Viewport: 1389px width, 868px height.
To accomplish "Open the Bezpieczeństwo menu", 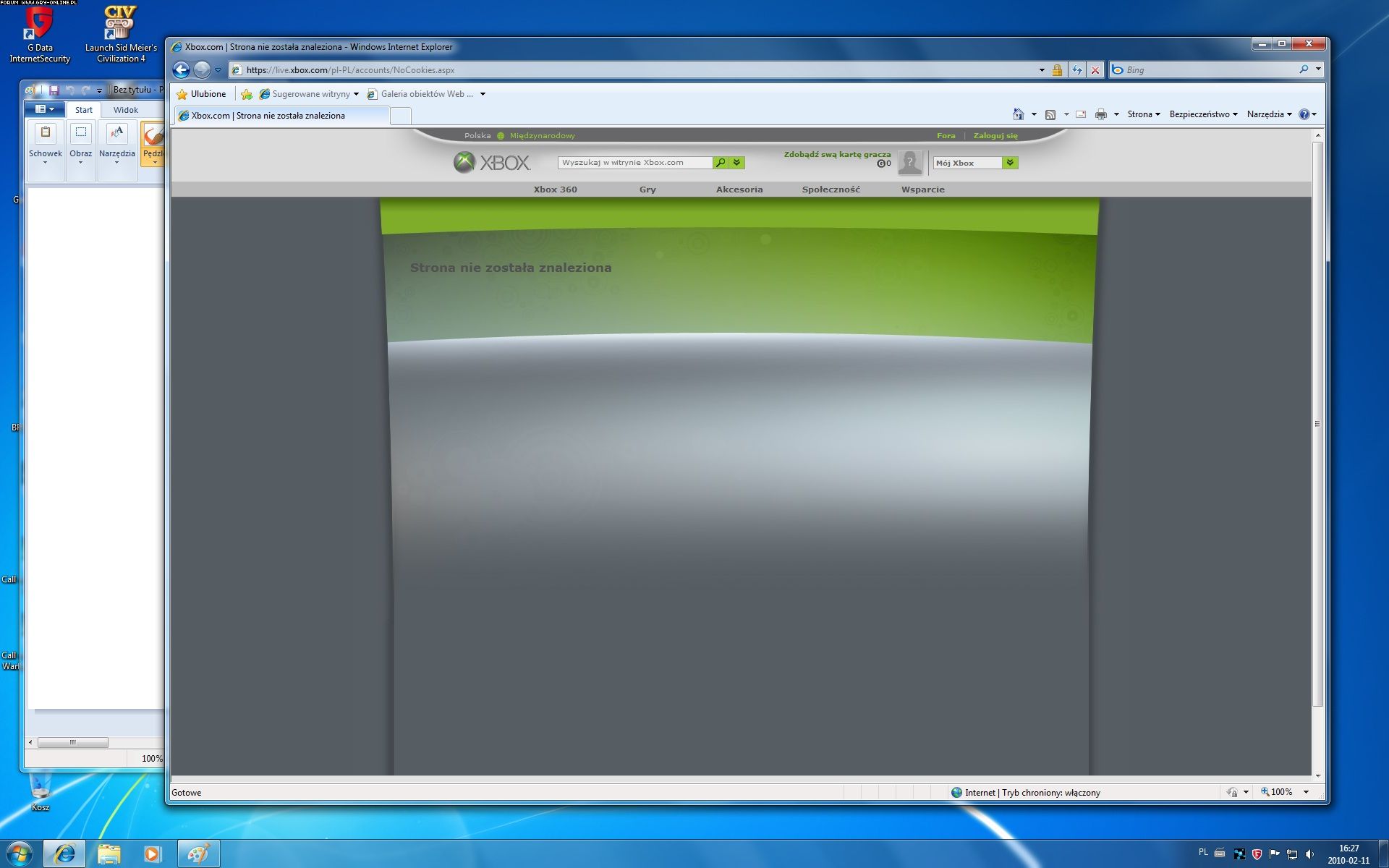I will 1203,114.
